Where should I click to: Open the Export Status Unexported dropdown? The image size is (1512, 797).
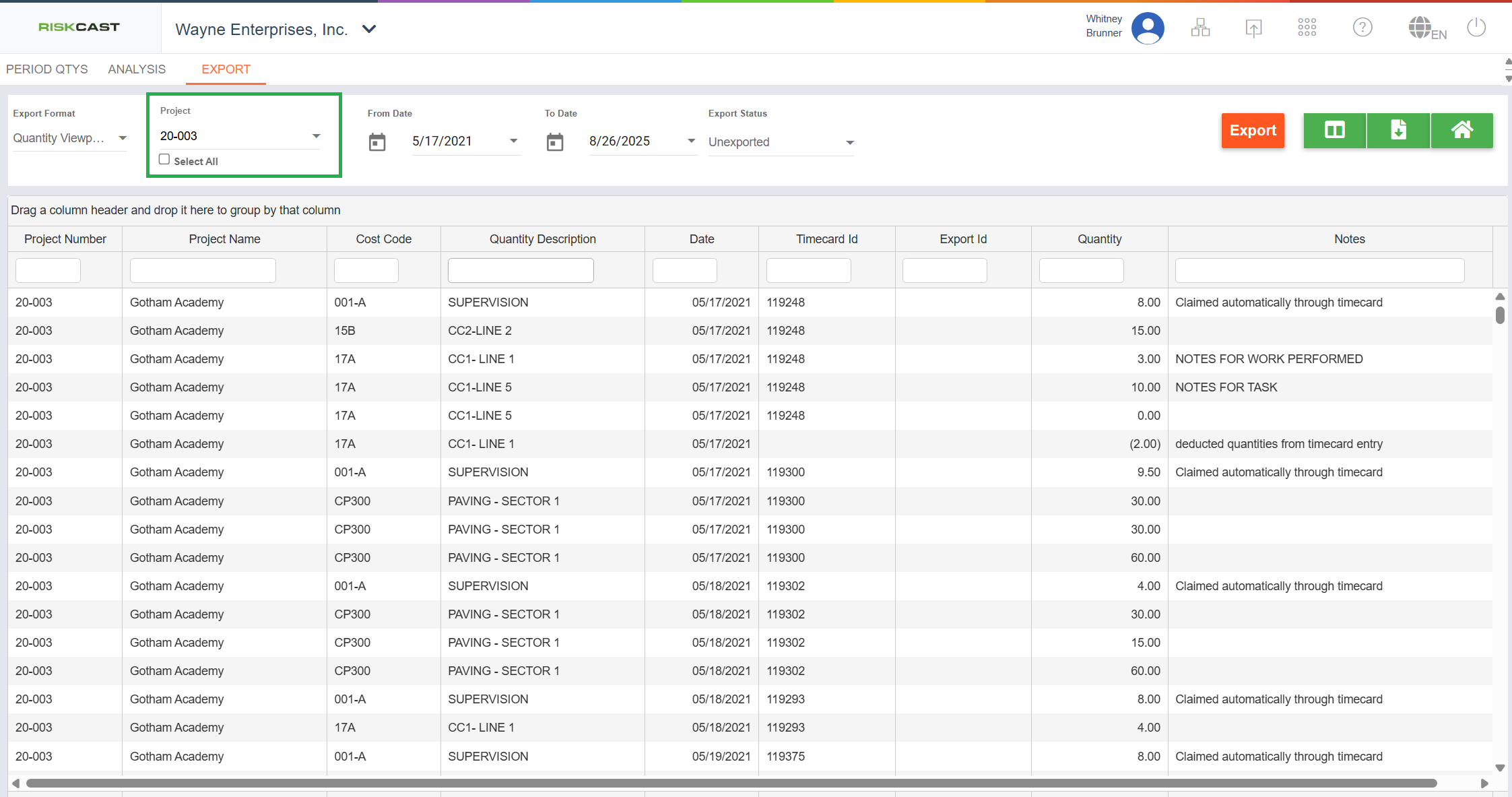(x=850, y=143)
